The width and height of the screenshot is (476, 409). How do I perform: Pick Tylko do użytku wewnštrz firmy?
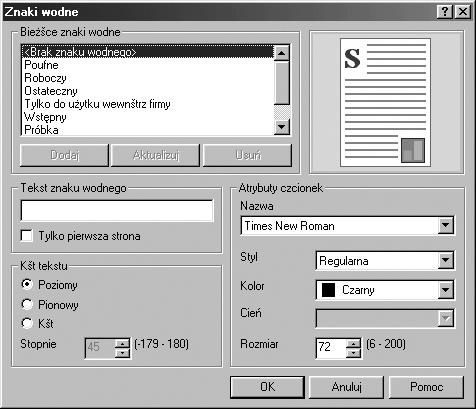tap(148, 104)
